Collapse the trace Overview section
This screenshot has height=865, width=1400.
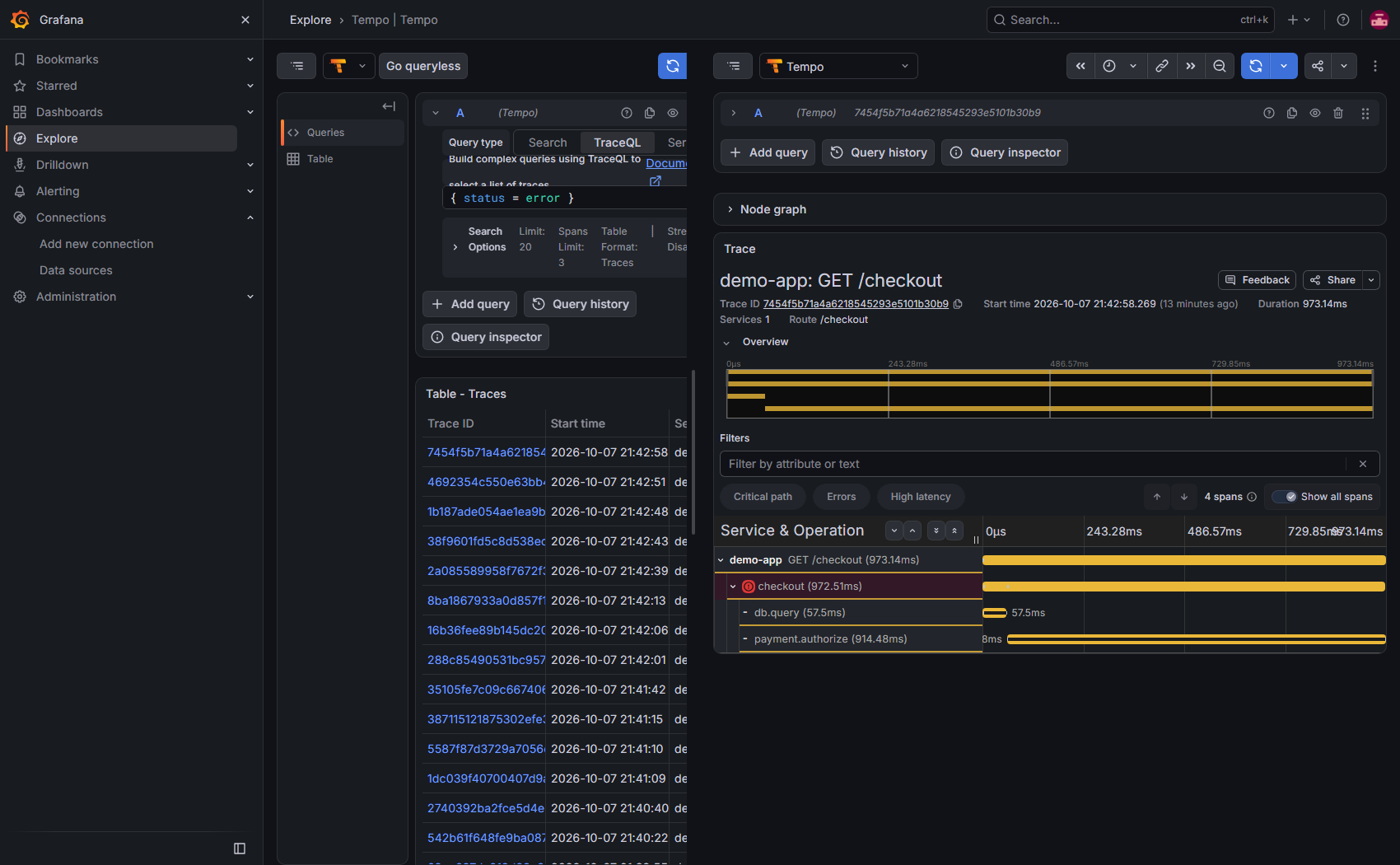click(x=726, y=343)
